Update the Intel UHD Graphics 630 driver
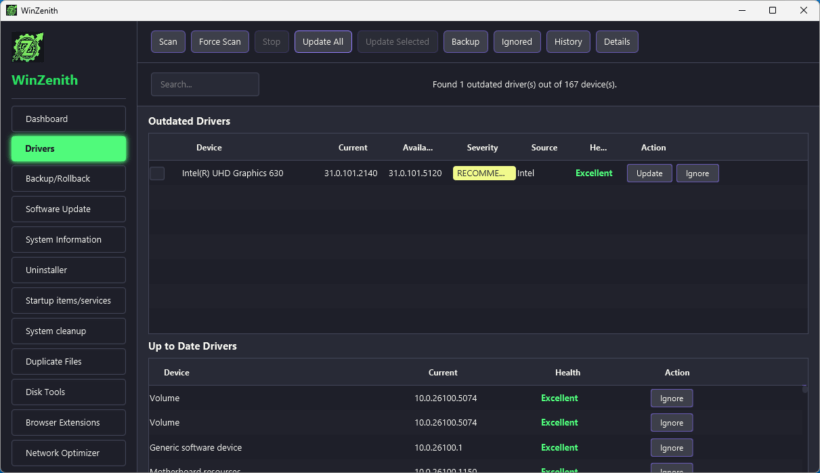Screen dimensions: 820x473 tap(650, 173)
